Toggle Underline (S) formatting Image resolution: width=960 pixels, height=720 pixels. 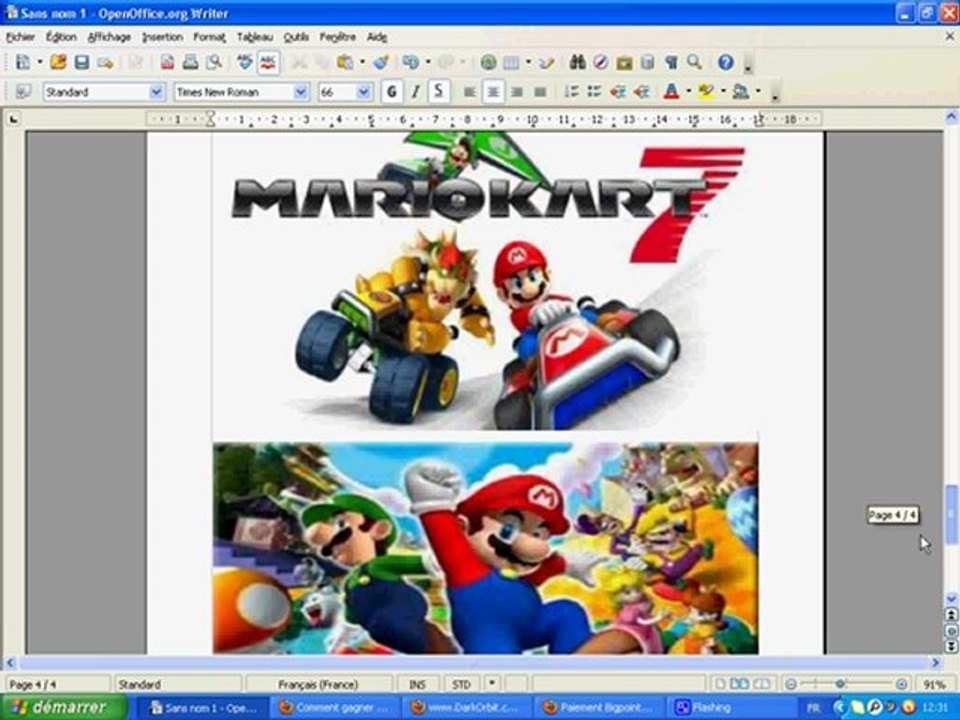[438, 92]
